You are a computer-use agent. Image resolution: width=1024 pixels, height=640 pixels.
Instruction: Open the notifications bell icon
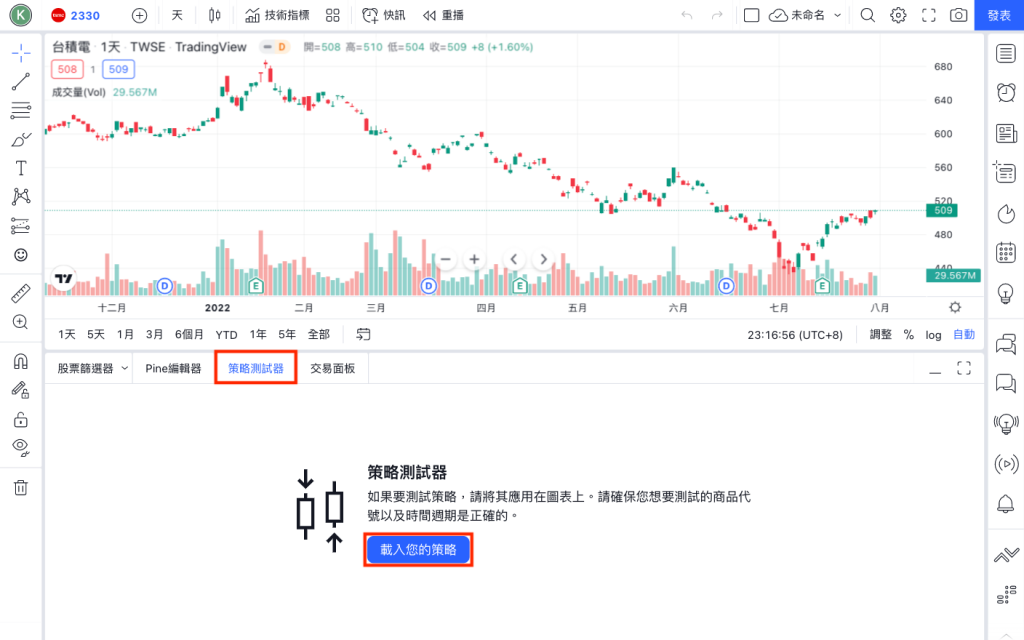click(x=1006, y=504)
